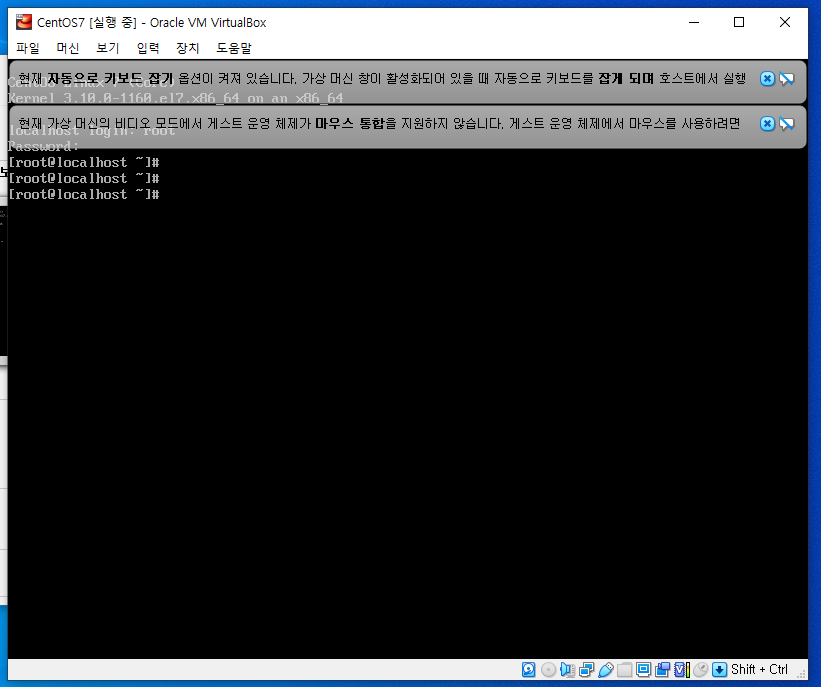Open the display settings status icon
Viewport: 821px width, 687px height.
(644, 670)
